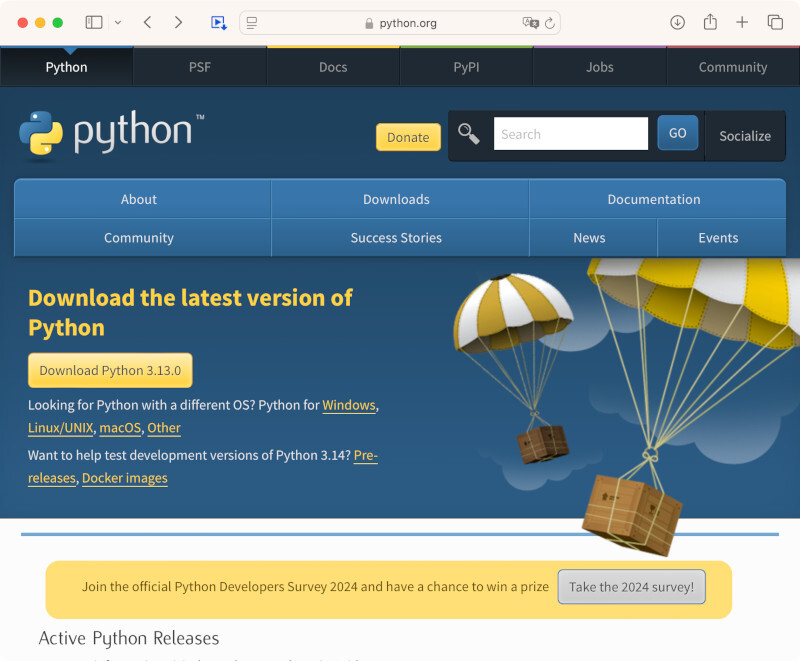Click the translate page icon
Screen dimensions: 800x661
(530, 23)
